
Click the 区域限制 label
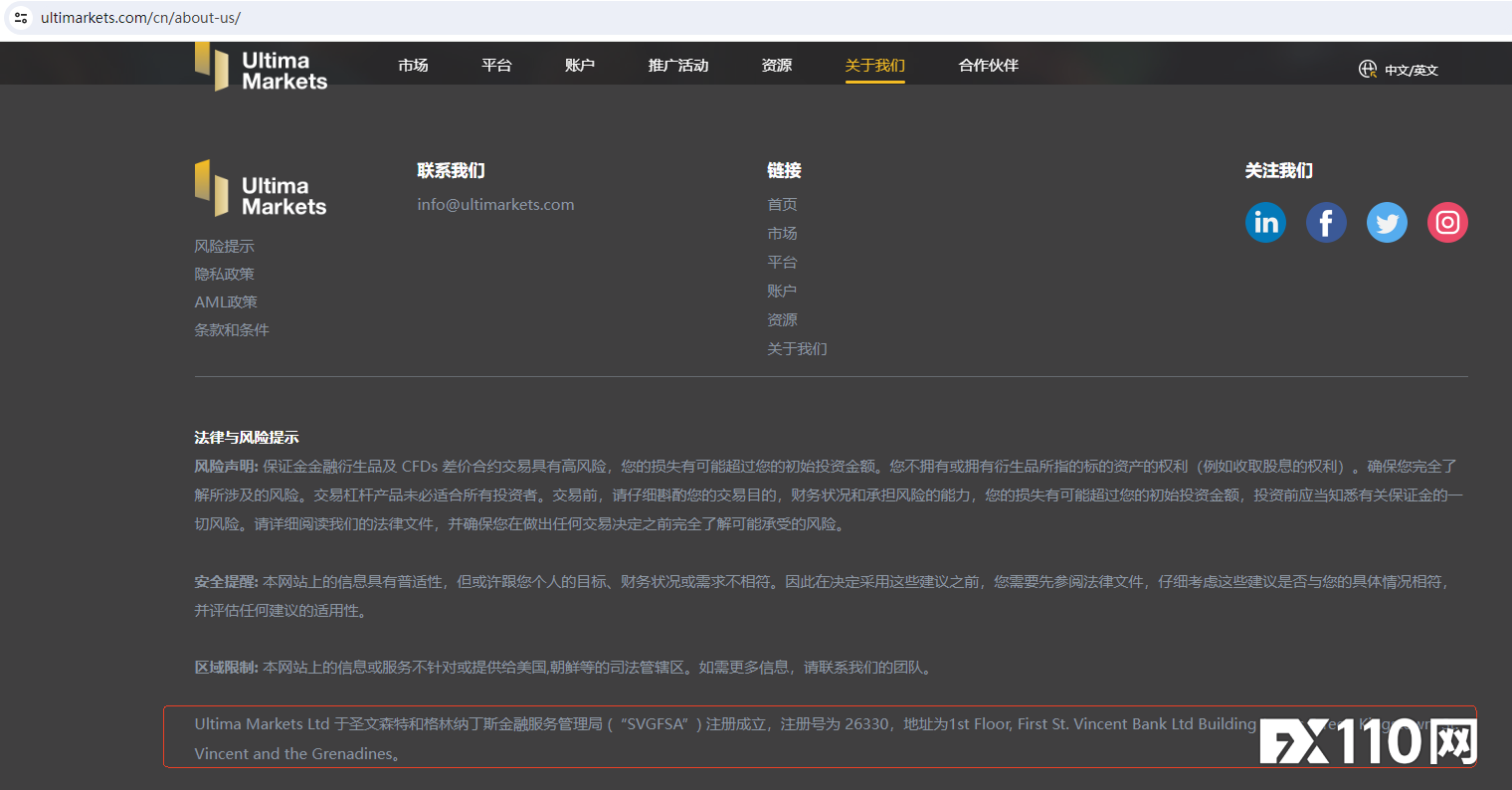coord(226,668)
